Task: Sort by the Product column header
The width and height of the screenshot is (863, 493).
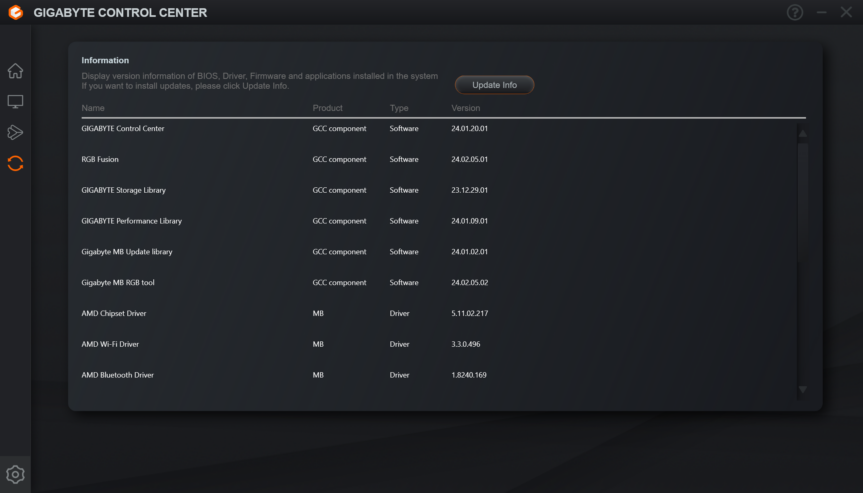Action: [x=327, y=108]
